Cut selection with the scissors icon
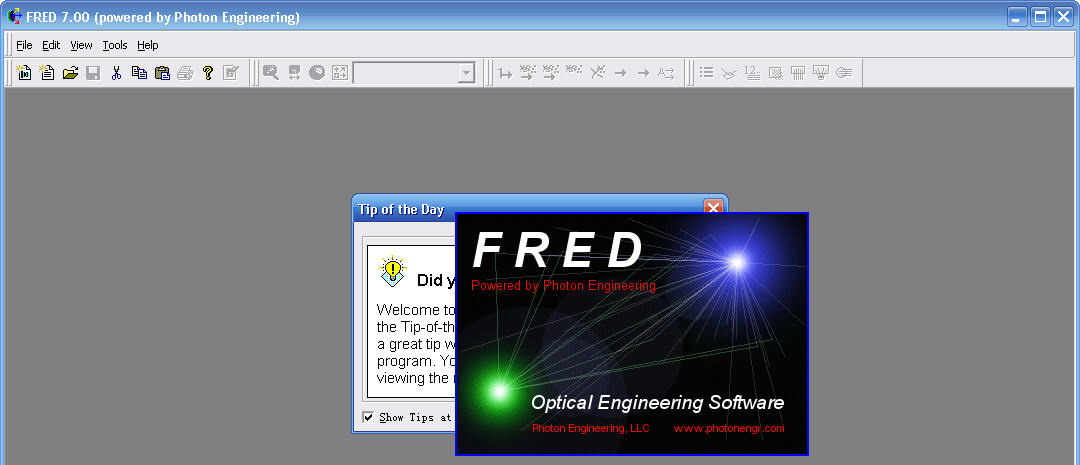 tap(116, 72)
